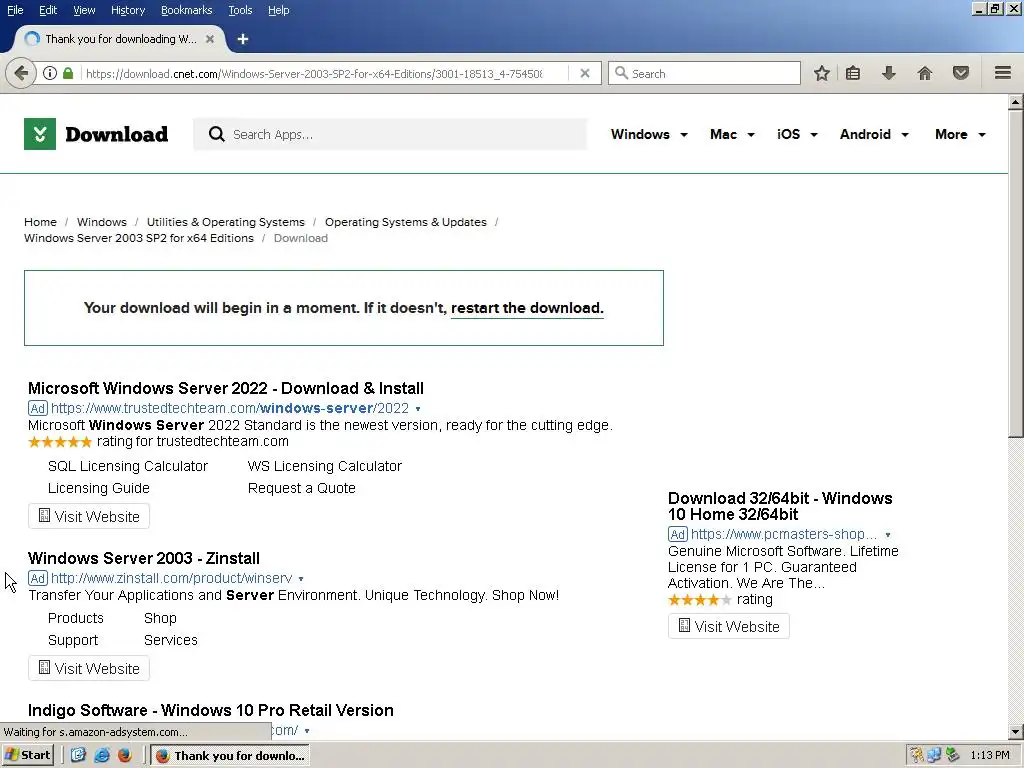Open the Utilities & Operating Systems breadcrumb
The width and height of the screenshot is (1024, 768).
(225, 222)
